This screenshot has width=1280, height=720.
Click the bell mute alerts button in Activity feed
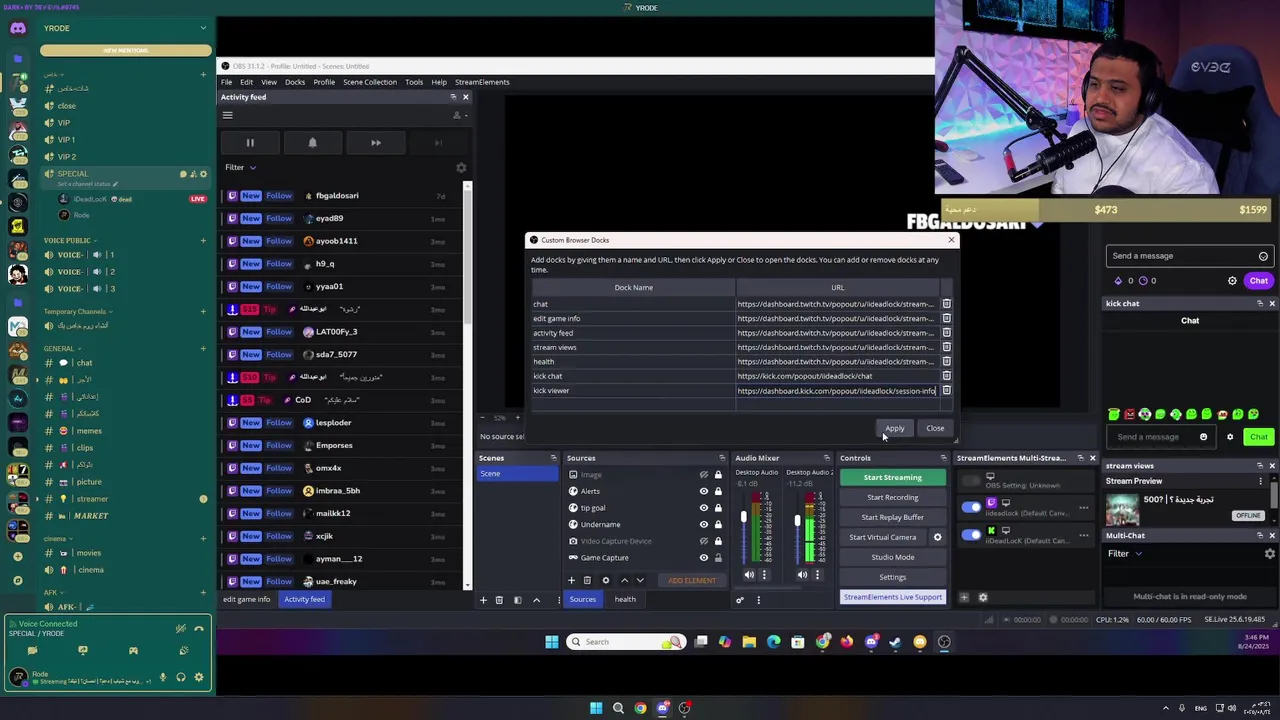(x=312, y=143)
